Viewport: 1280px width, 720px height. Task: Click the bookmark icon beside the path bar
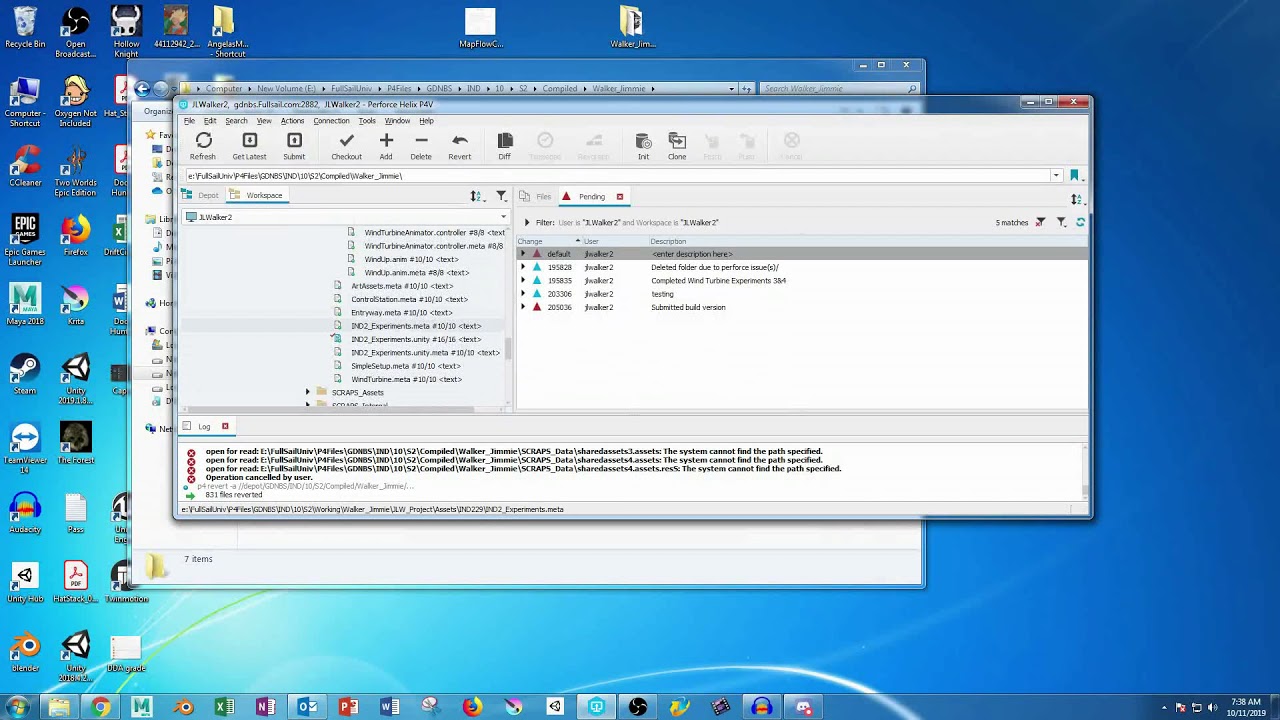(1075, 176)
